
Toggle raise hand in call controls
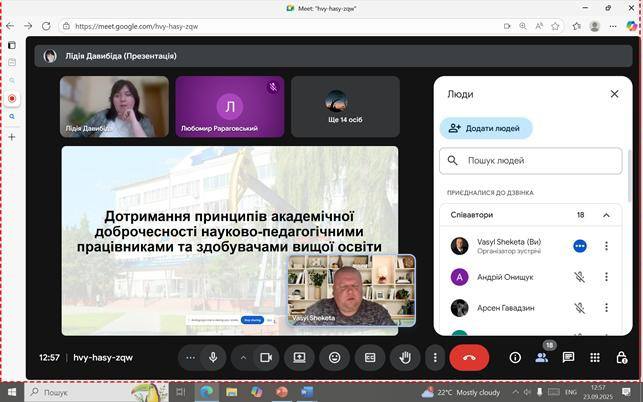click(406, 357)
